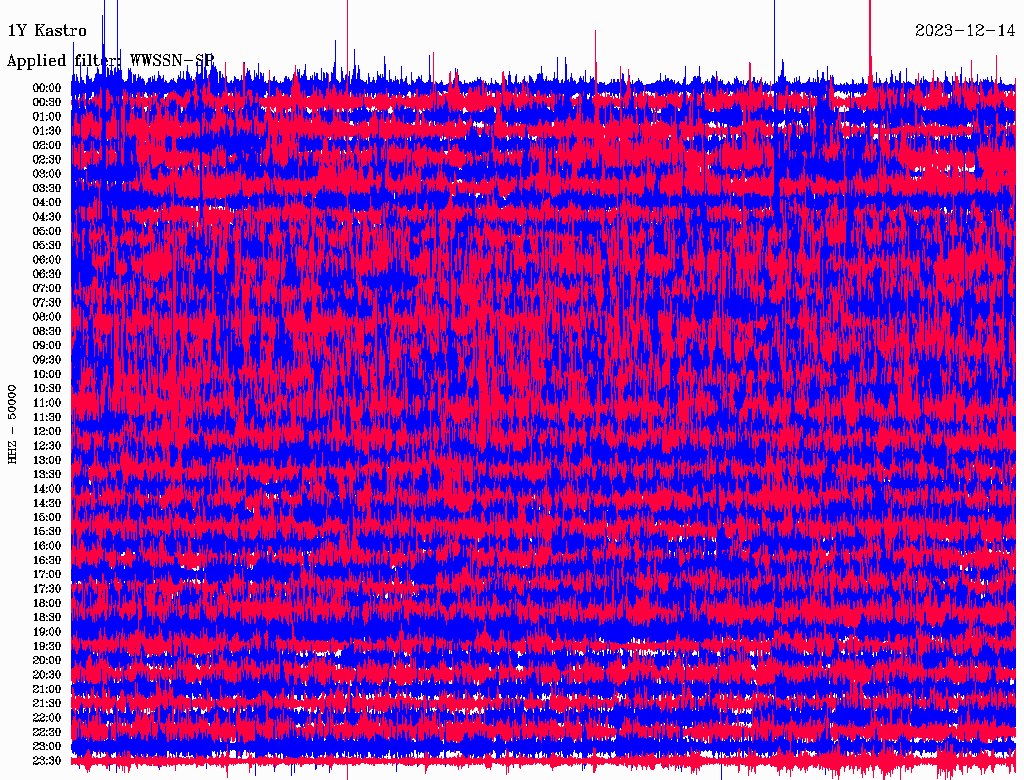Click the 14:30 time row label

coord(47,503)
